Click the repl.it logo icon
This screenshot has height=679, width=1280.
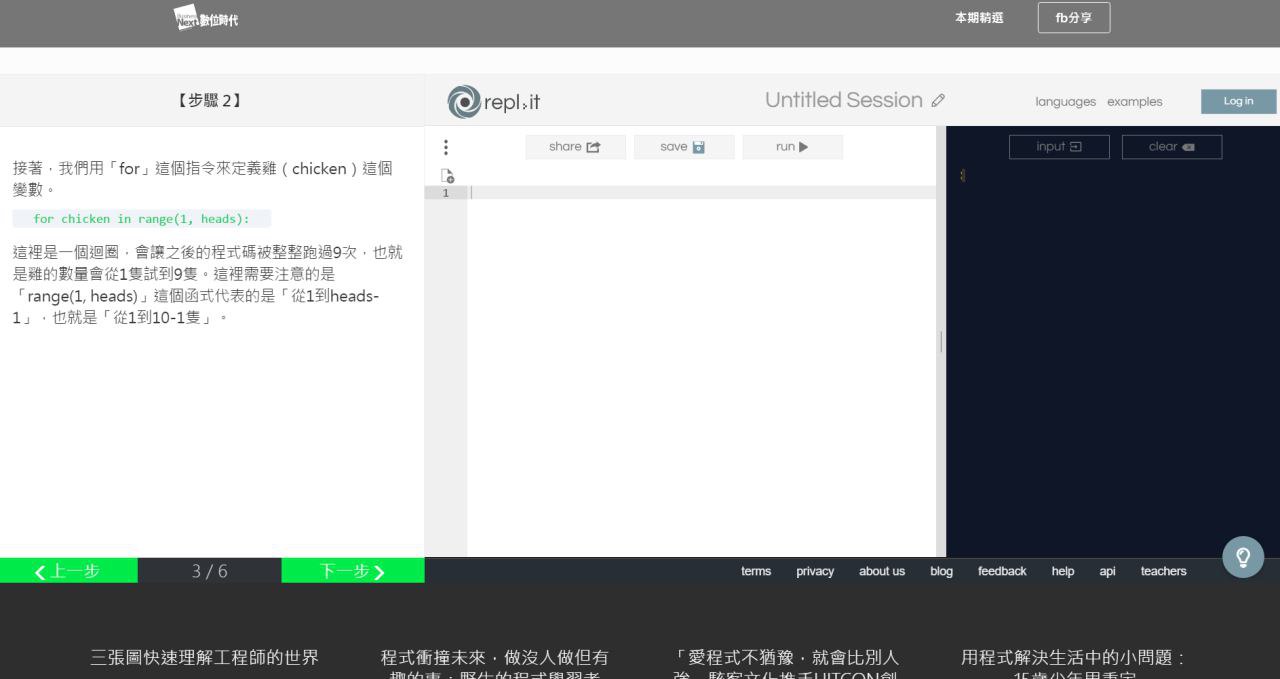(x=463, y=101)
